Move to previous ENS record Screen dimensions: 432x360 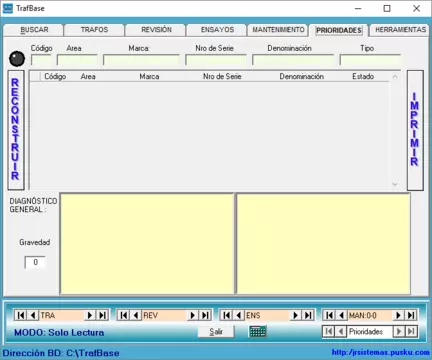[239, 315]
